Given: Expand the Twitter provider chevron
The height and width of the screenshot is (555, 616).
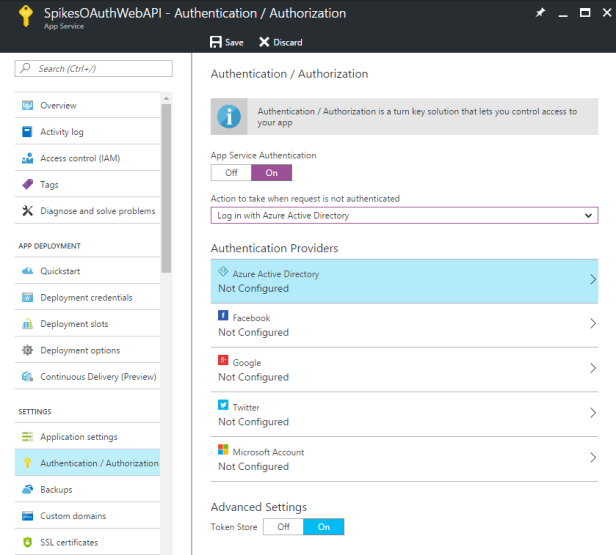Looking at the screenshot, I should click(593, 413).
